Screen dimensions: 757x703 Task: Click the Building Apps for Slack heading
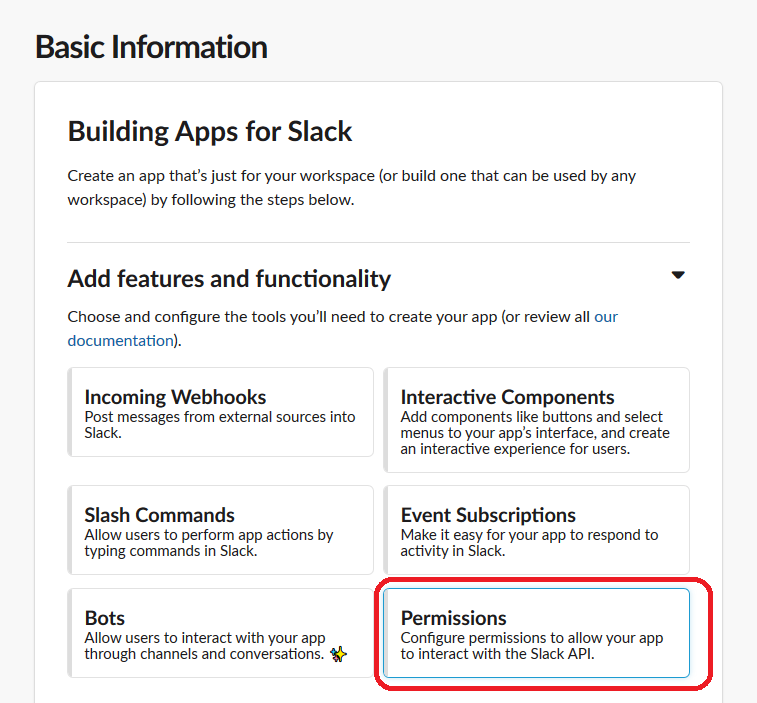coord(210,131)
